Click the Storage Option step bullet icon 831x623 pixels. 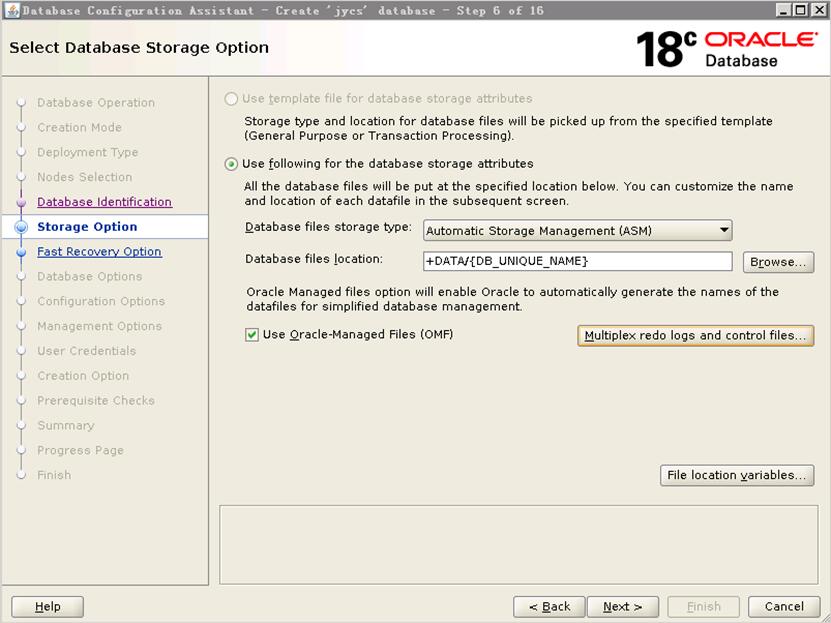pyautogui.click(x=21, y=227)
